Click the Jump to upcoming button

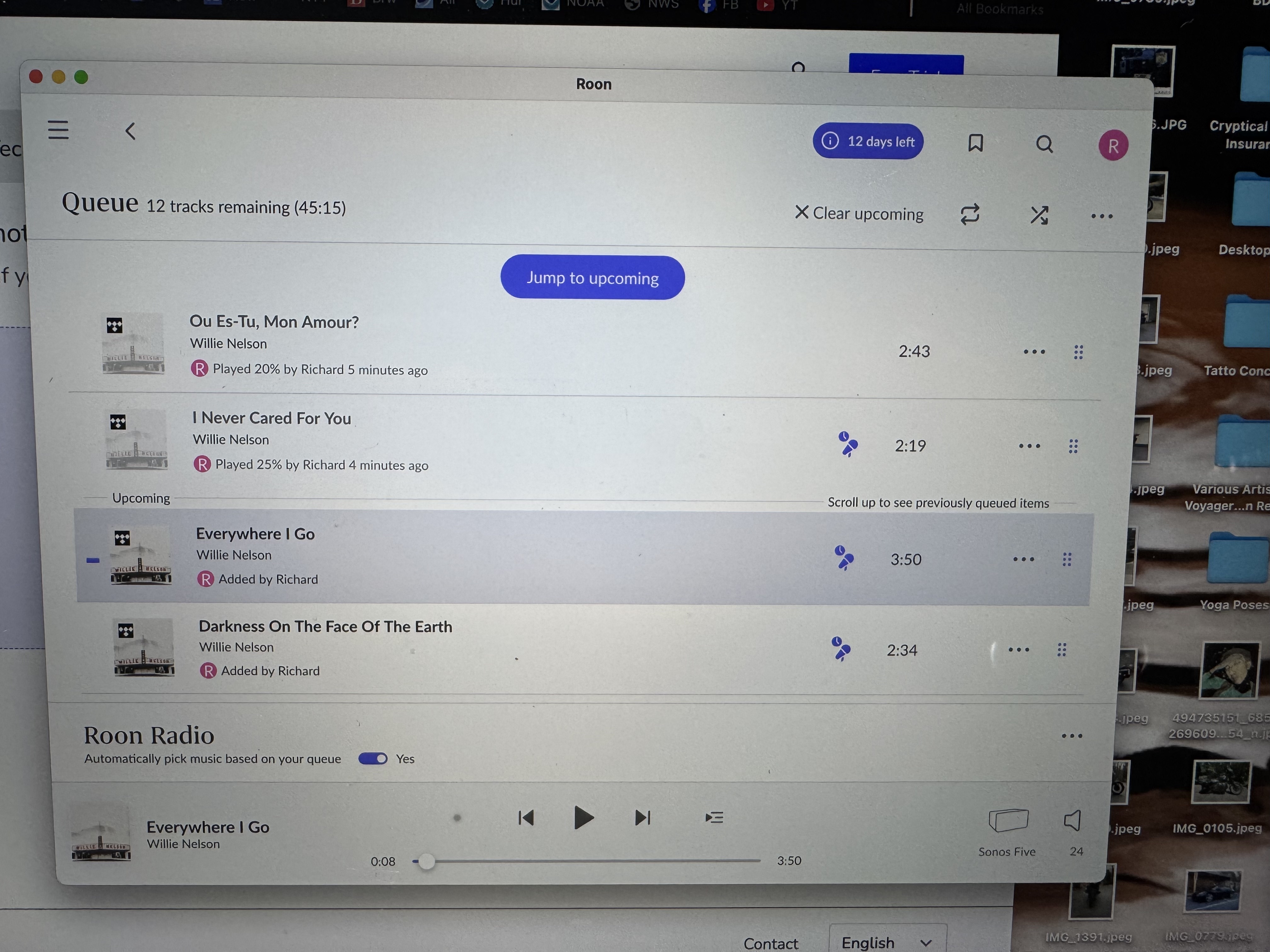point(592,278)
